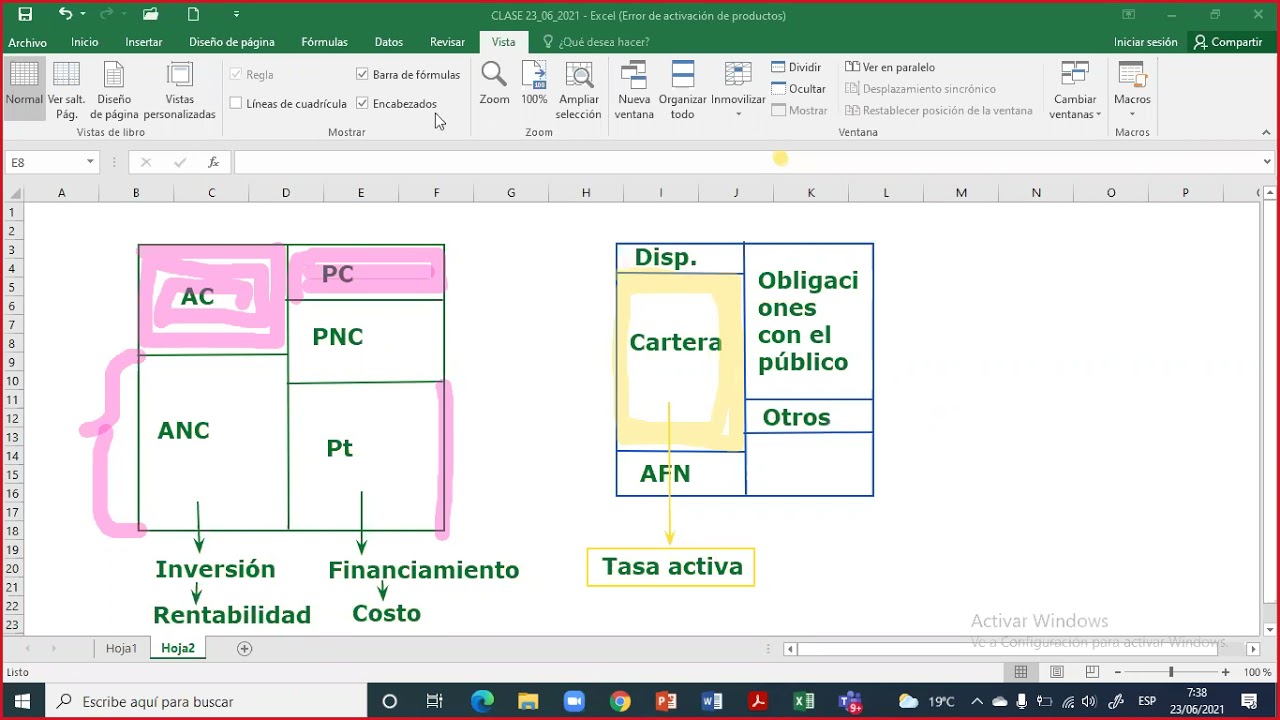Open Chrome from taskbar
The height and width of the screenshot is (720, 1280).
click(620, 701)
